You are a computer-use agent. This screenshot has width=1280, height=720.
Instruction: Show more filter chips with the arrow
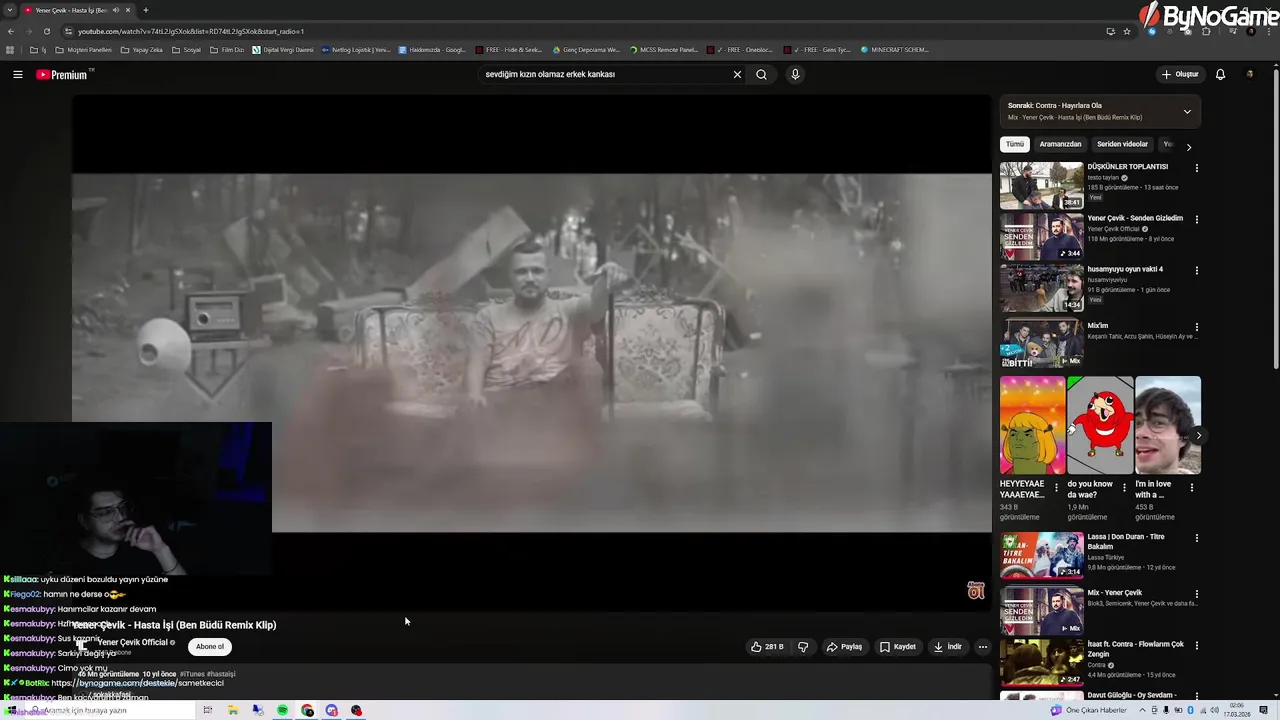click(x=1188, y=147)
